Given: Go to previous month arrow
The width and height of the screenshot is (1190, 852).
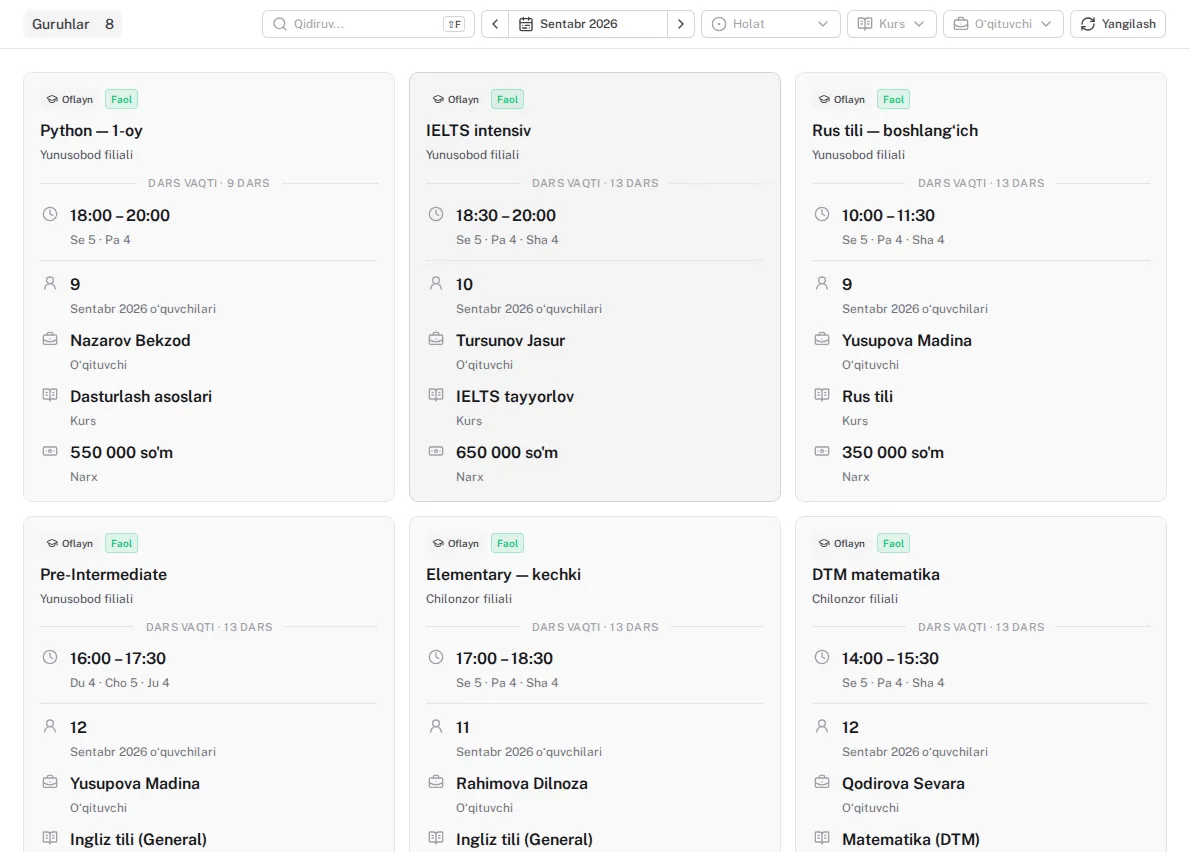Looking at the screenshot, I should [495, 24].
